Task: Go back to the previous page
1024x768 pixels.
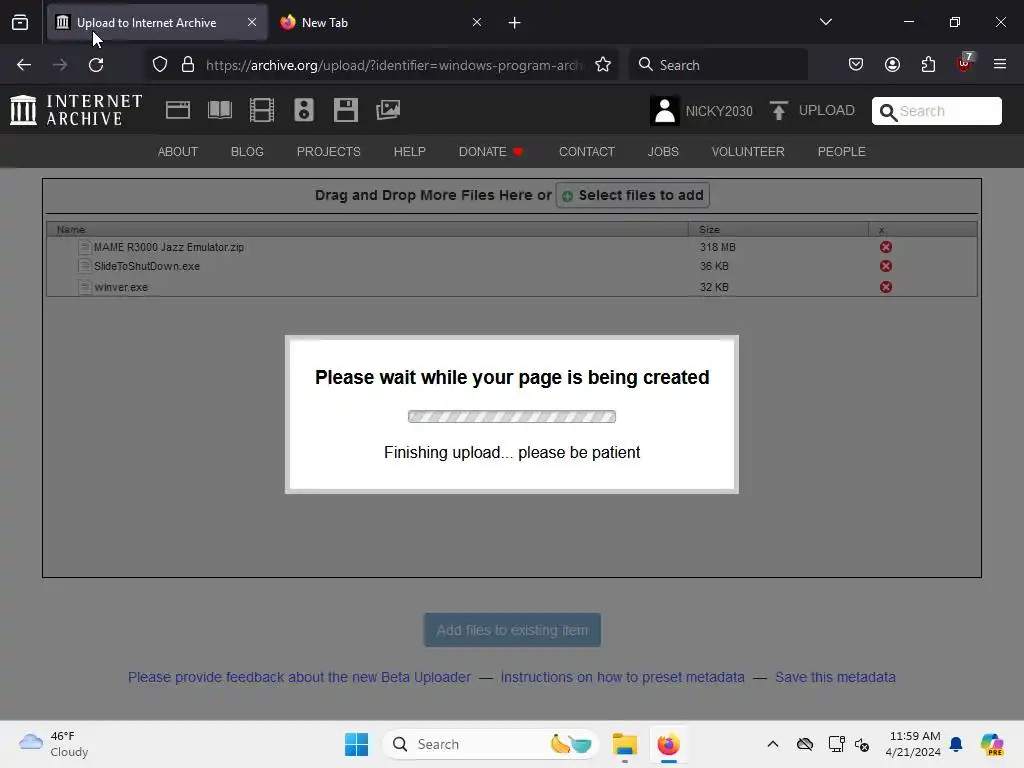Action: (24, 65)
